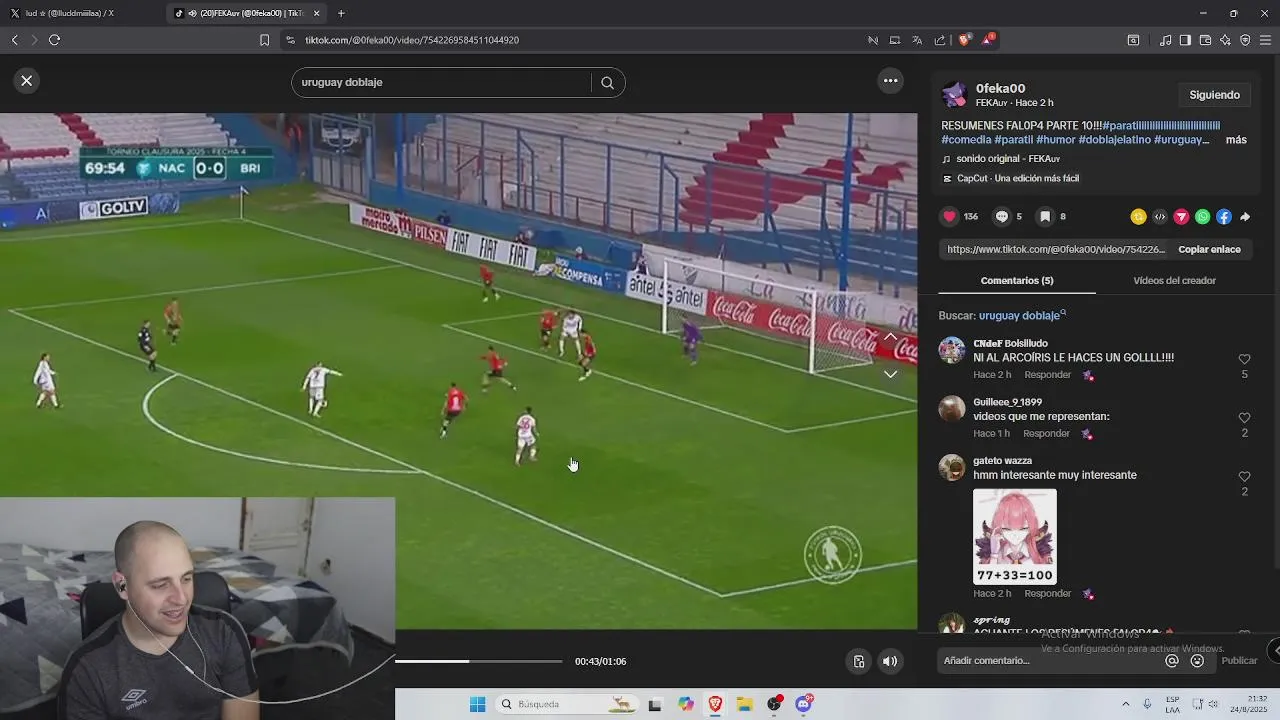
Task: Open the anime girl image in gateto wazza's comment
Action: [x=1015, y=536]
